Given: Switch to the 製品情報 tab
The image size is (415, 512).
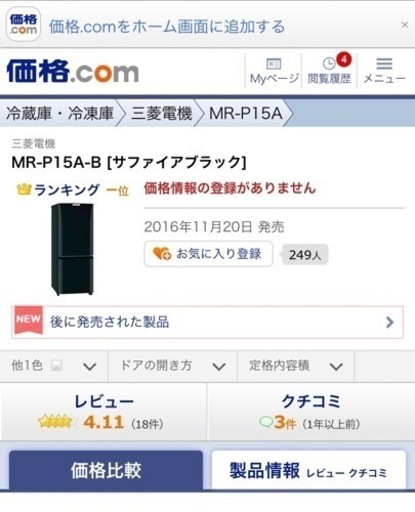Looking at the screenshot, I should (309, 470).
